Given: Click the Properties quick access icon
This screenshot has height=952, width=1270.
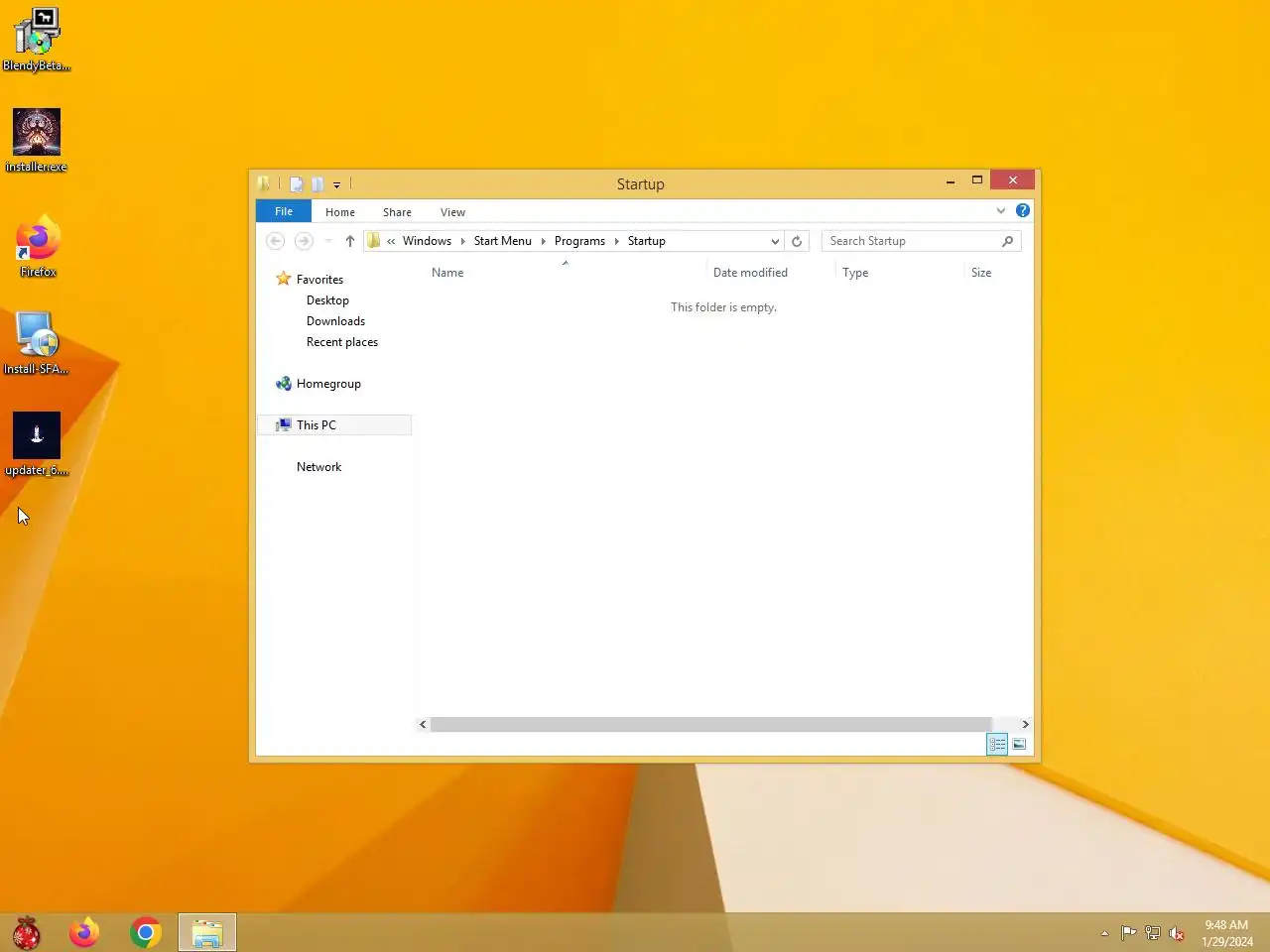Looking at the screenshot, I should click(296, 183).
